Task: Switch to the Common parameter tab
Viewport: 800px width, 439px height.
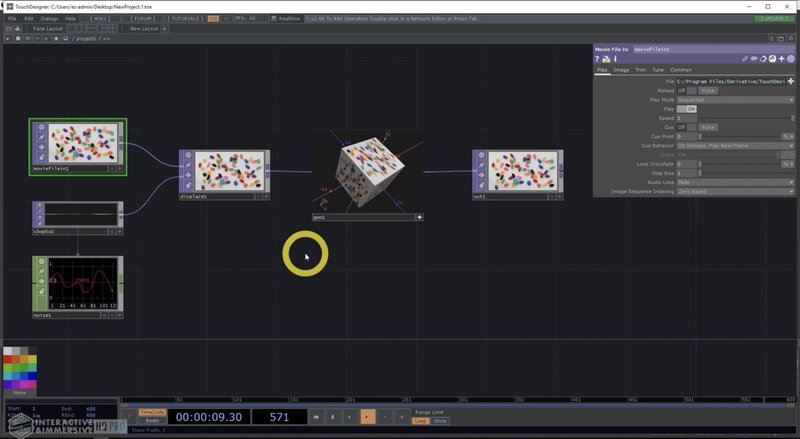Action: pyautogui.click(x=681, y=70)
